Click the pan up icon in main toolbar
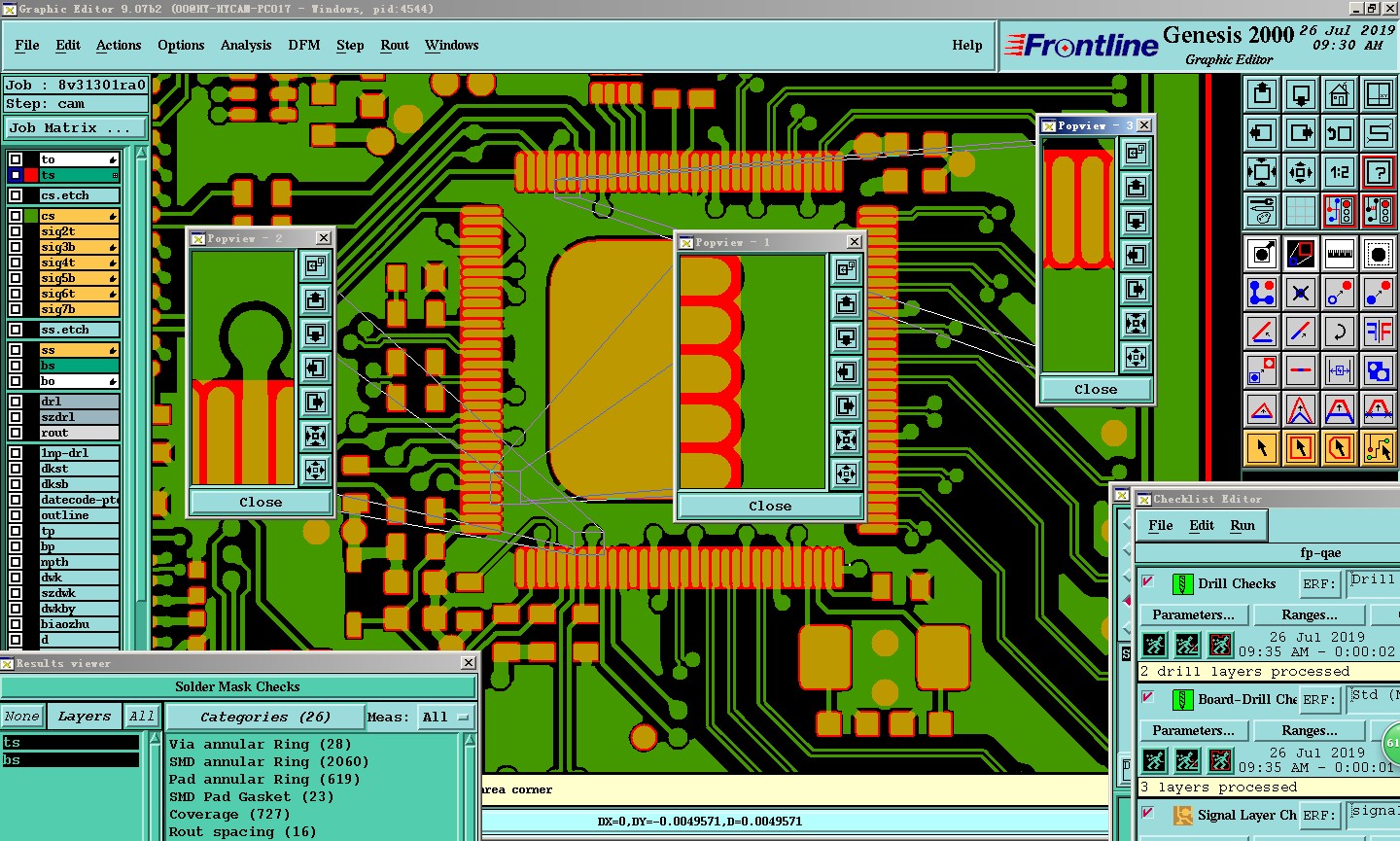1400x841 pixels. coord(1262,94)
